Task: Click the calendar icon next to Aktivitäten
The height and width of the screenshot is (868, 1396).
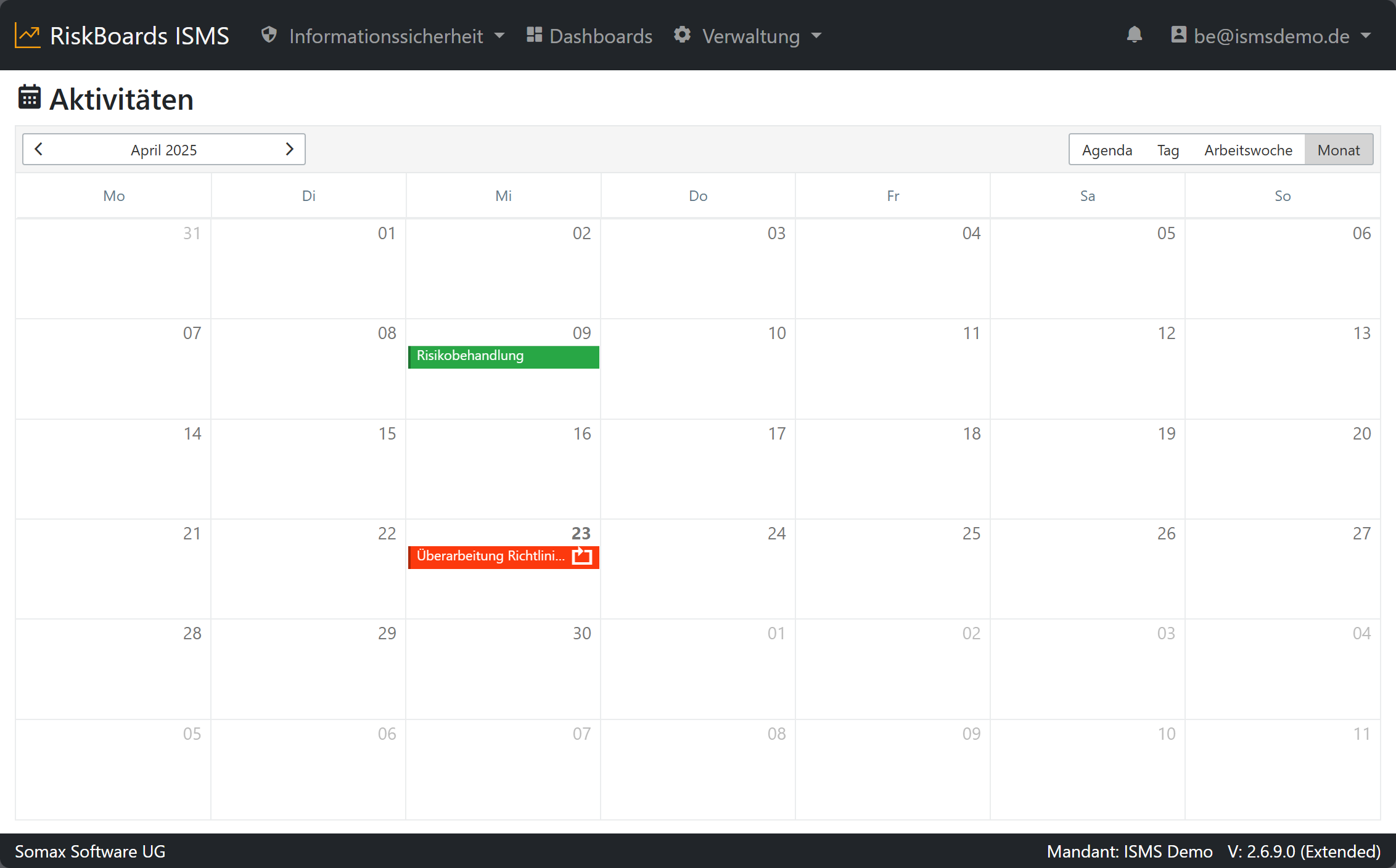Action: tap(30, 97)
